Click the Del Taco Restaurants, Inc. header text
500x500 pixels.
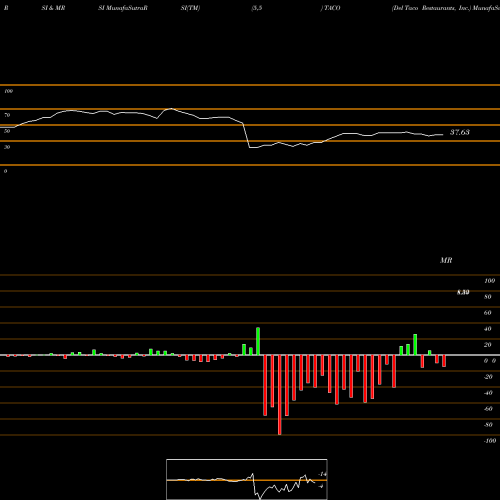pos(432,8)
